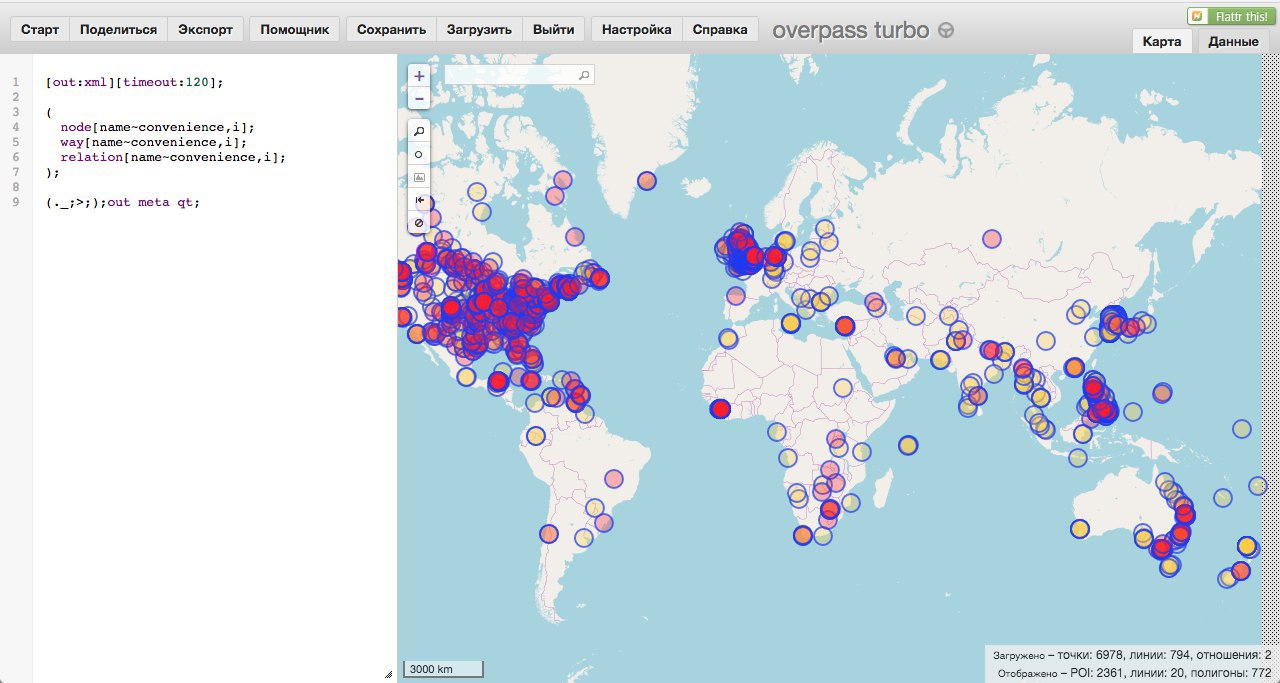The image size is (1280, 683).
Task: Open the Справка help
Action: (720, 29)
